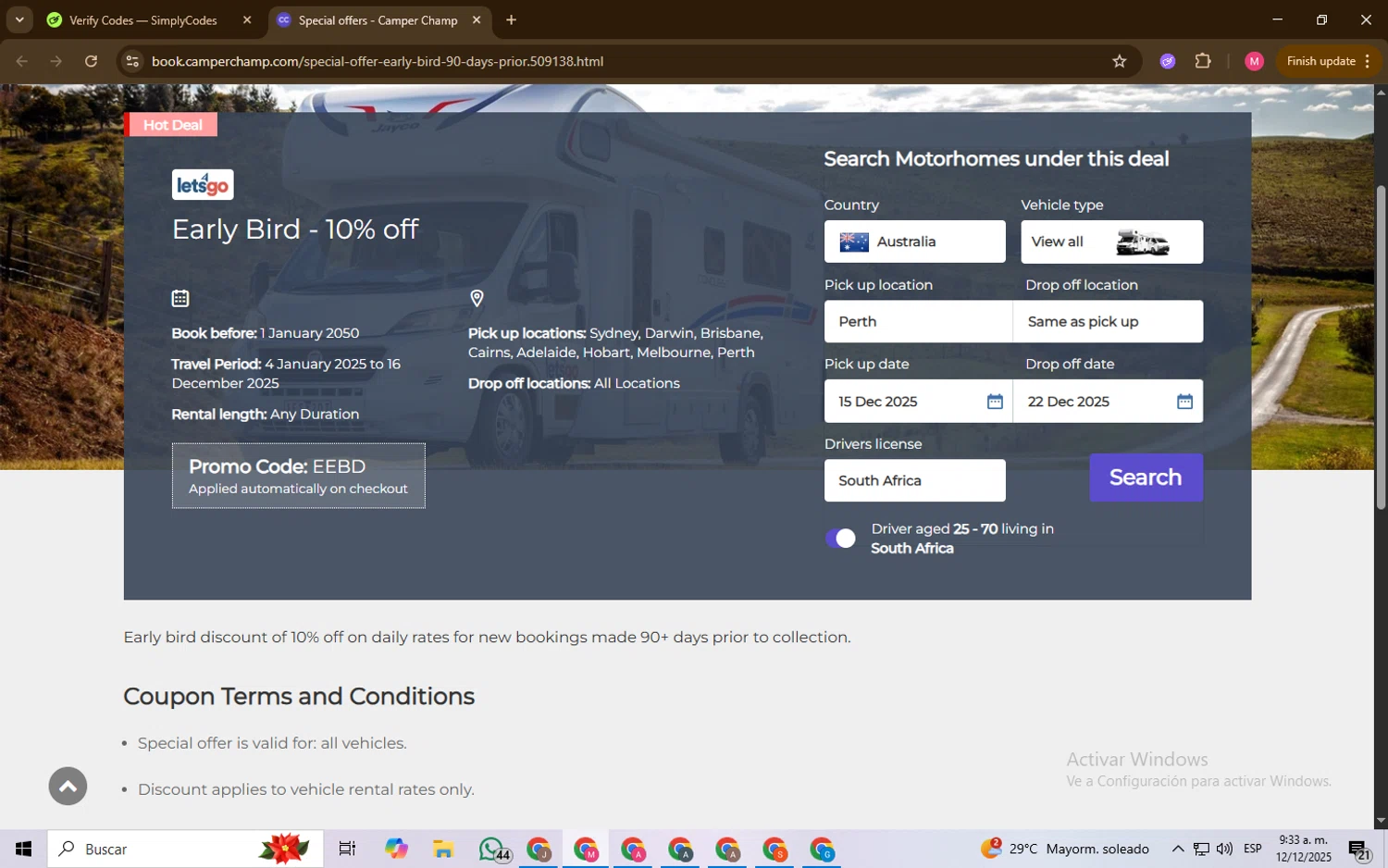The height and width of the screenshot is (868, 1388).
Task: Click the scroll-to-top arrow button
Action: point(68,787)
